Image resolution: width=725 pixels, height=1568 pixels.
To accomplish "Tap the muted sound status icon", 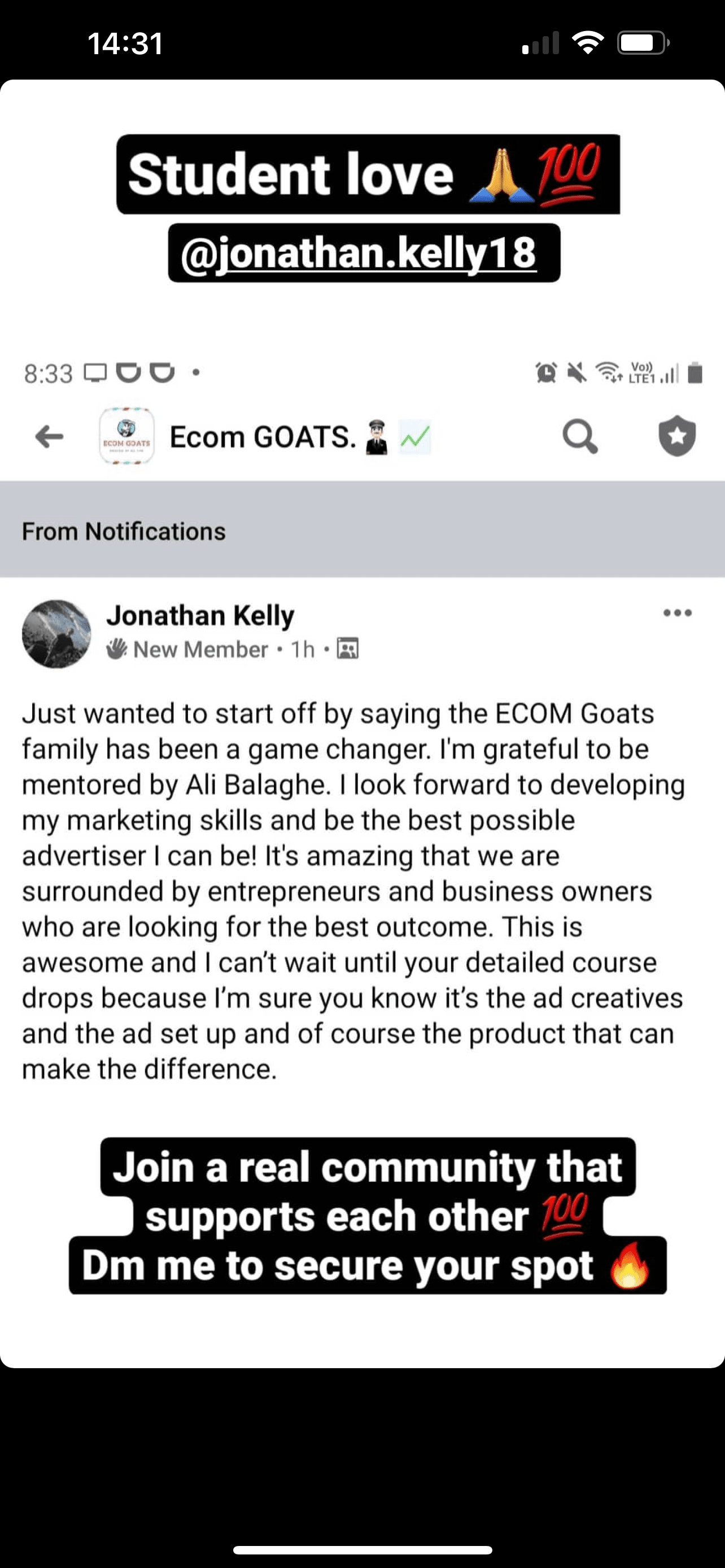I will click(x=576, y=373).
